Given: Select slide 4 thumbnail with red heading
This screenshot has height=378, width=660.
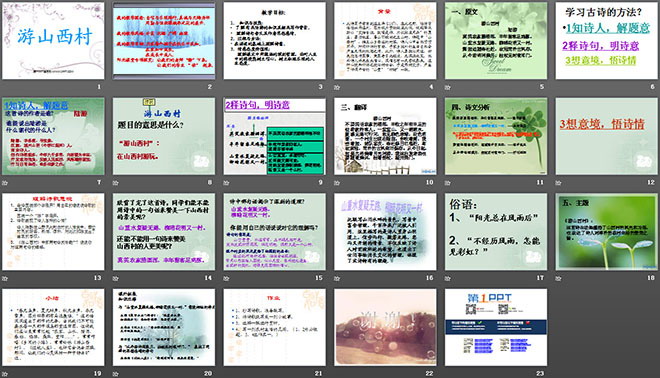Looking at the screenshot, I should 385,41.
